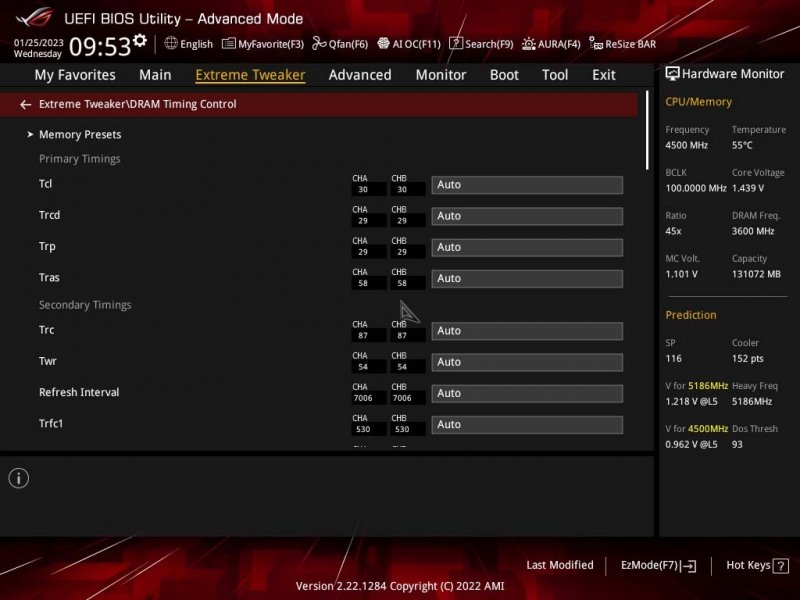
Task: Click the Tras Auto field
Action: click(x=527, y=279)
